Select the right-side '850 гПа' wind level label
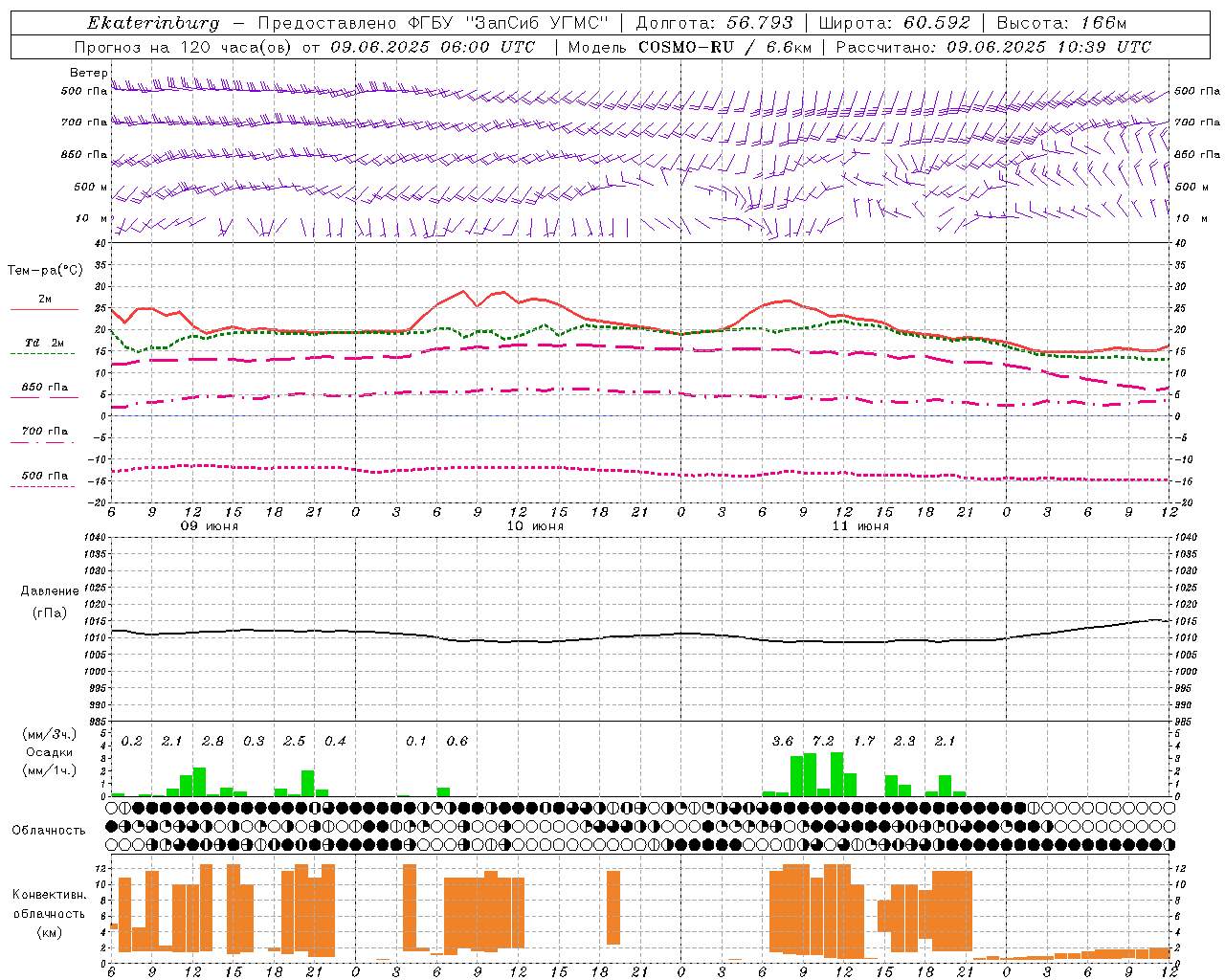Screen dimensions: 1225x980 click(x=1197, y=154)
